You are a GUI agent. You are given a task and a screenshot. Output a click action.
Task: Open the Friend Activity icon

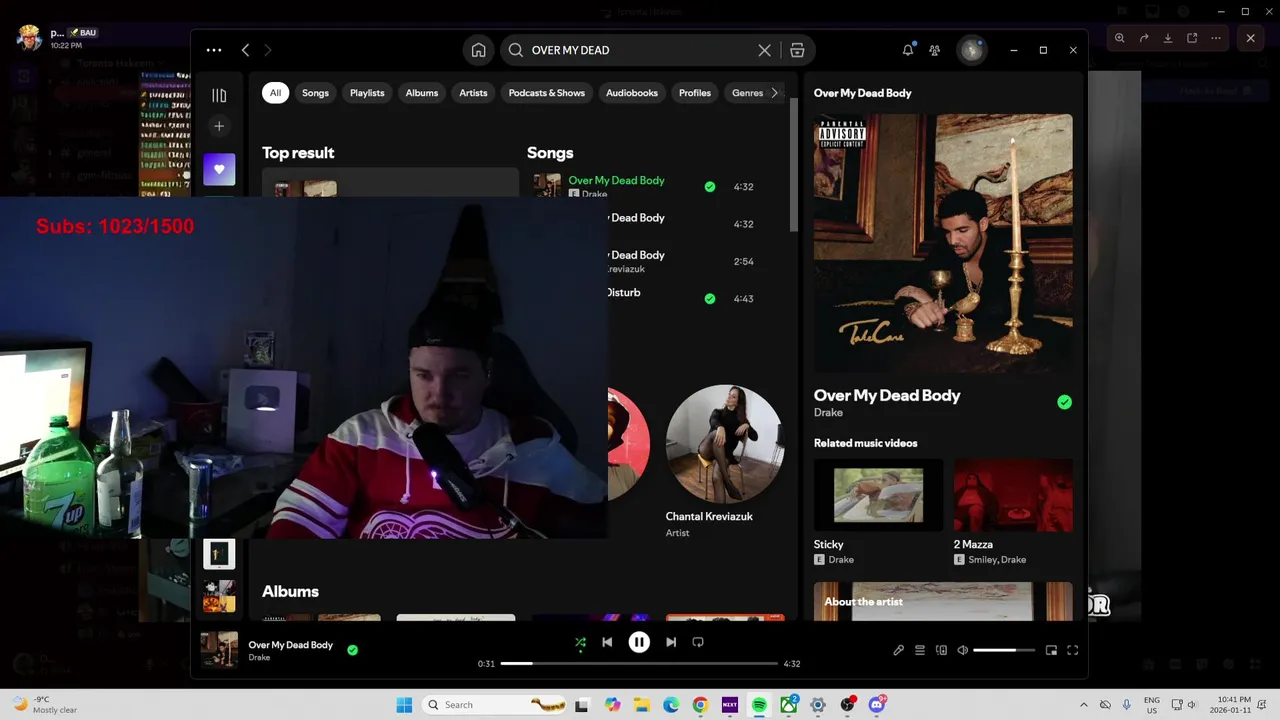(934, 50)
